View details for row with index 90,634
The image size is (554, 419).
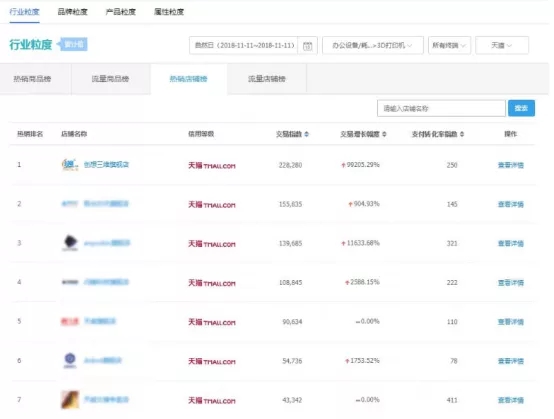click(x=511, y=322)
